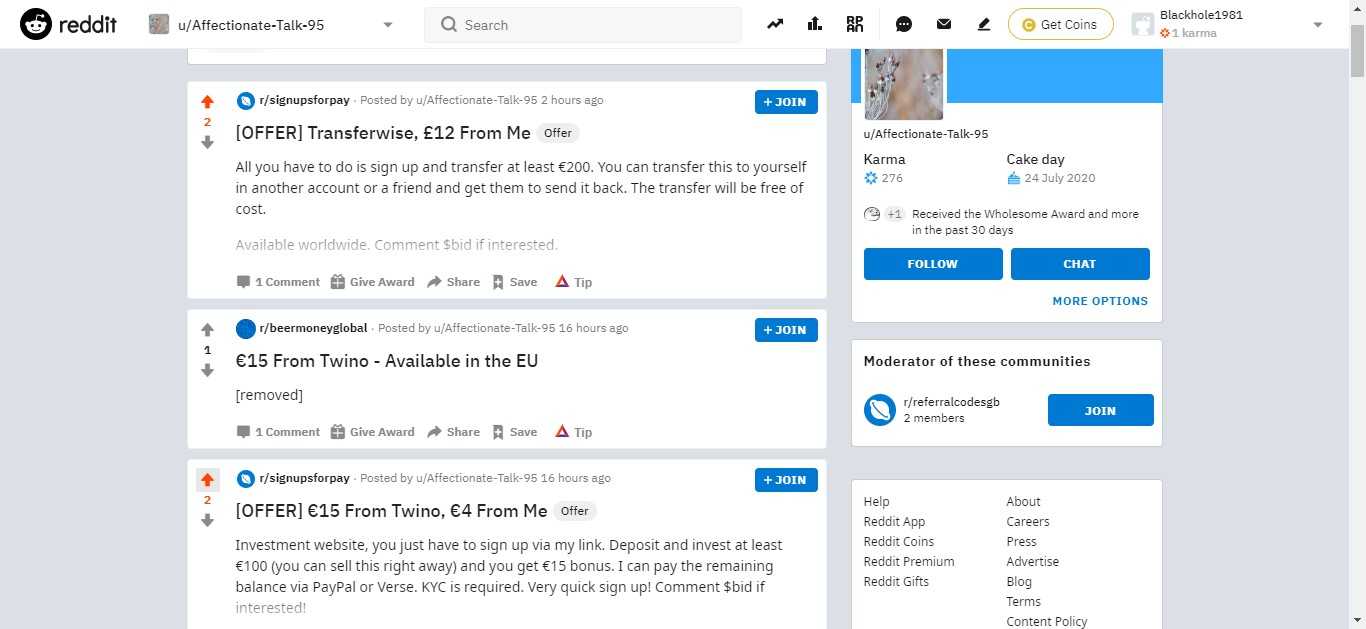Downvote the Twino €4 From Me post

(x=208, y=520)
